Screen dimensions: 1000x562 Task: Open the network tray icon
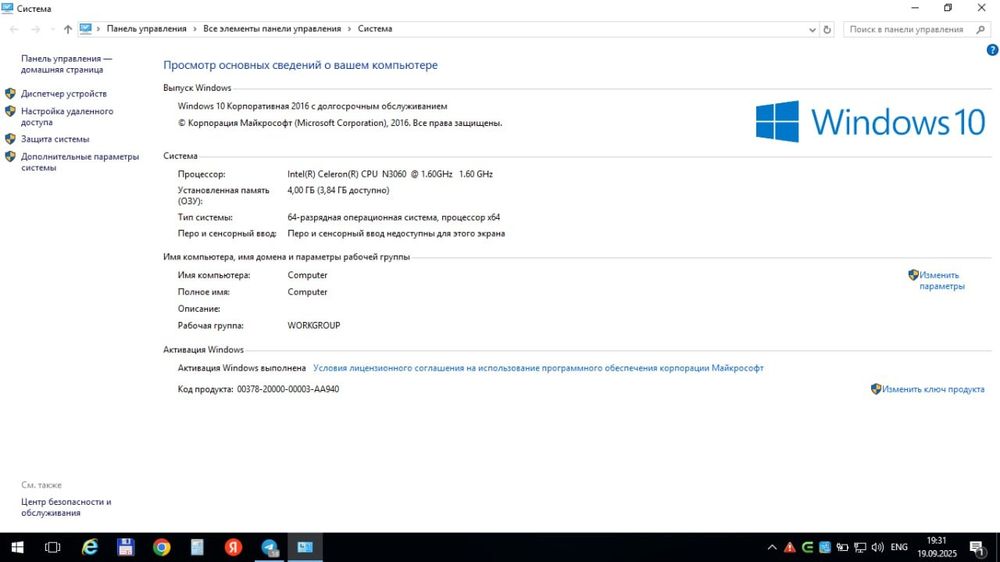point(860,547)
